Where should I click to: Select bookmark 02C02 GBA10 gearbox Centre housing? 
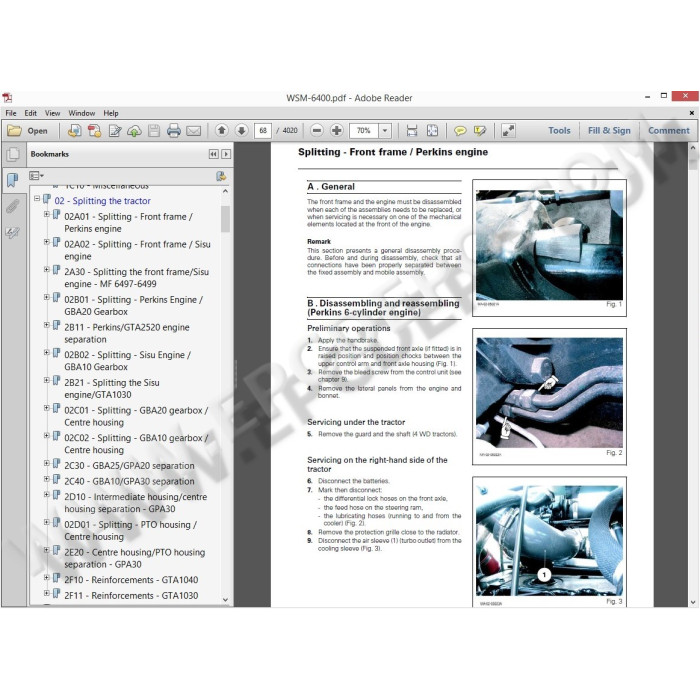[x=136, y=444]
